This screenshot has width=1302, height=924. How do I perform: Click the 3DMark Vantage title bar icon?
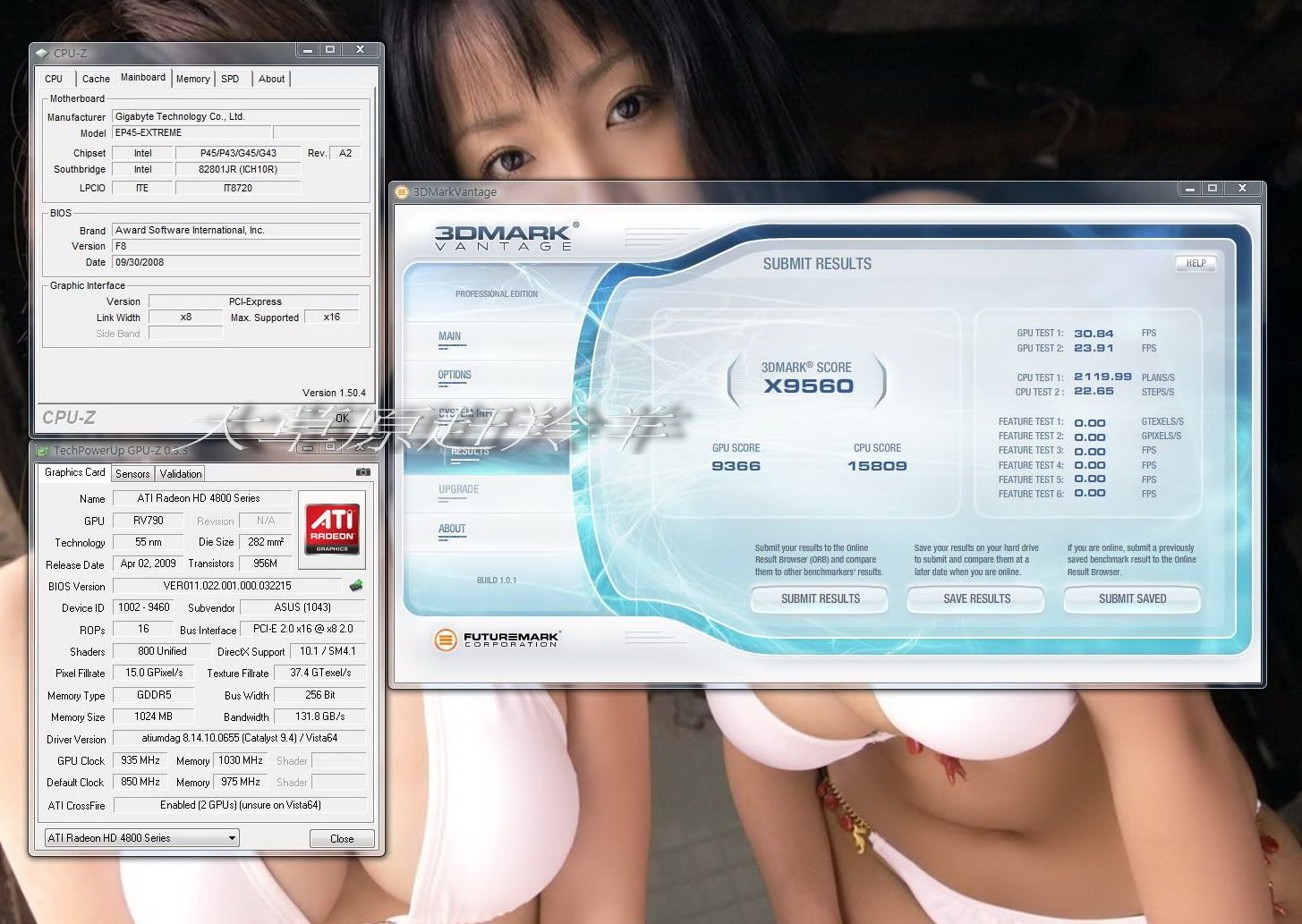pos(403,192)
